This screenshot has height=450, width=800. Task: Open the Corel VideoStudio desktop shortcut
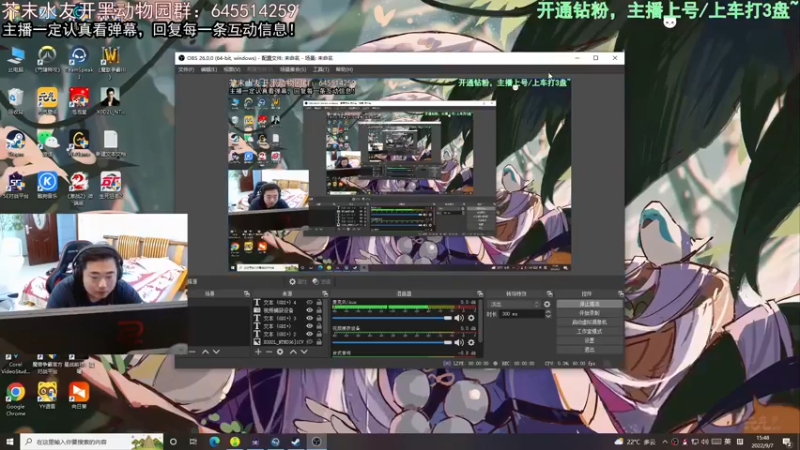click(x=15, y=363)
